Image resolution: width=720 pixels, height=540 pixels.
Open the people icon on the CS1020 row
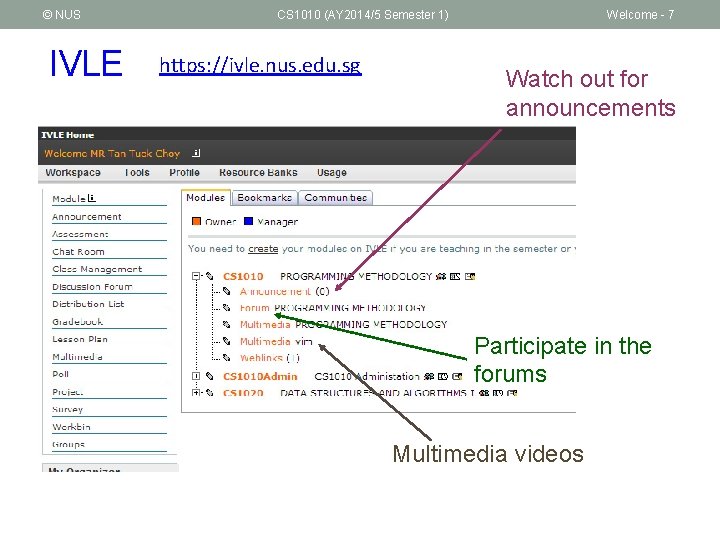pos(484,393)
